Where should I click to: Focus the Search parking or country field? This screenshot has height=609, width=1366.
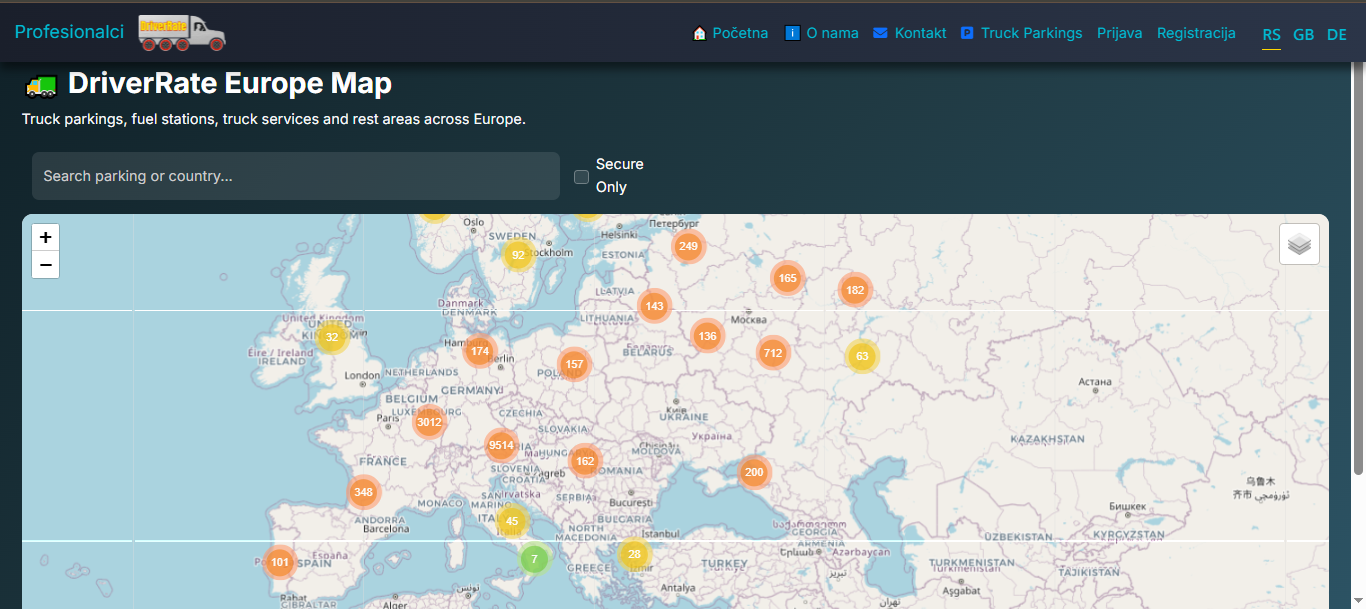click(296, 176)
